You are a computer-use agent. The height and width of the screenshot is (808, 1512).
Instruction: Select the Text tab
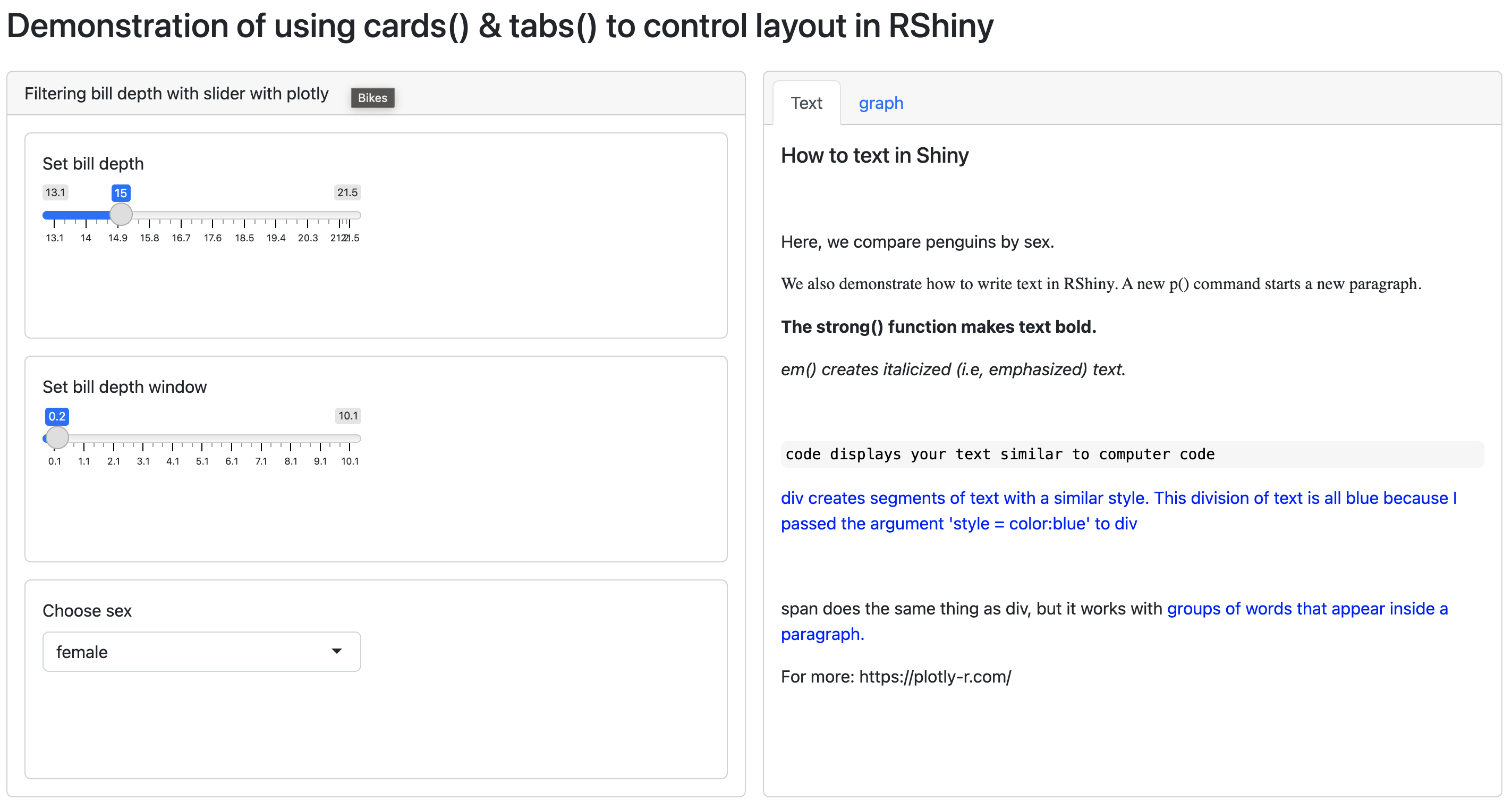pos(806,103)
